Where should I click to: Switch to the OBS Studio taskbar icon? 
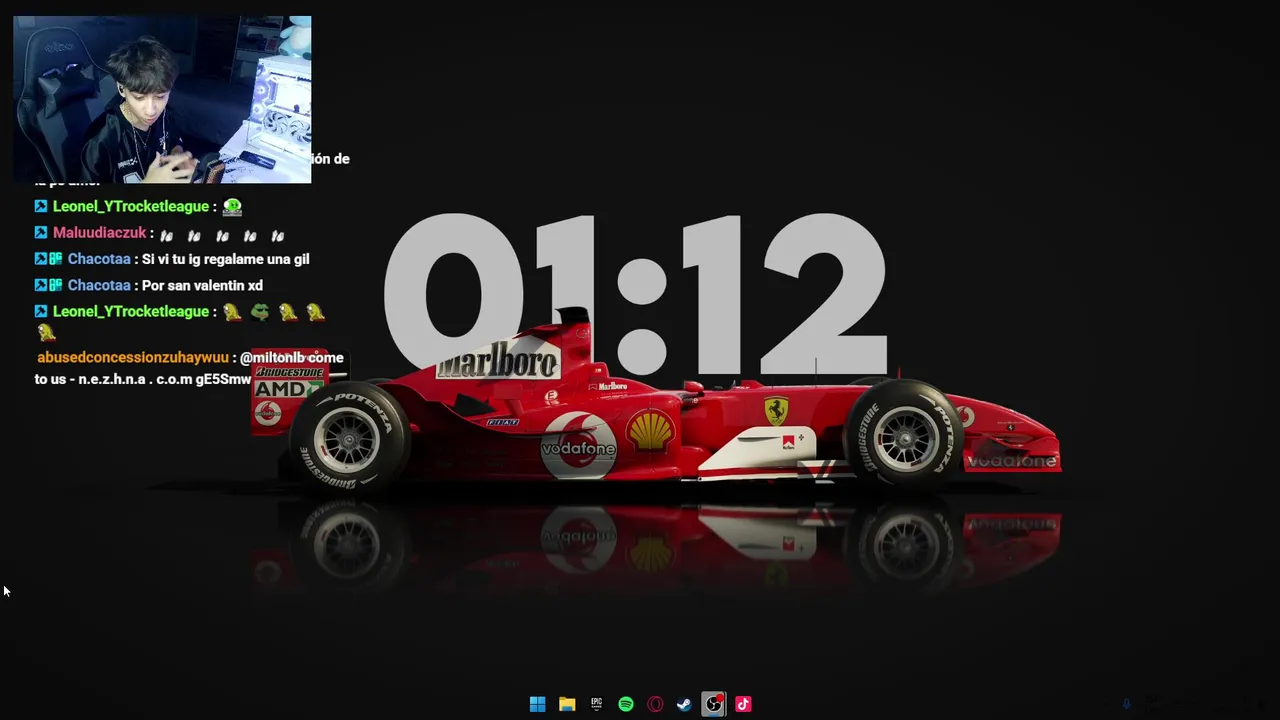(713, 704)
